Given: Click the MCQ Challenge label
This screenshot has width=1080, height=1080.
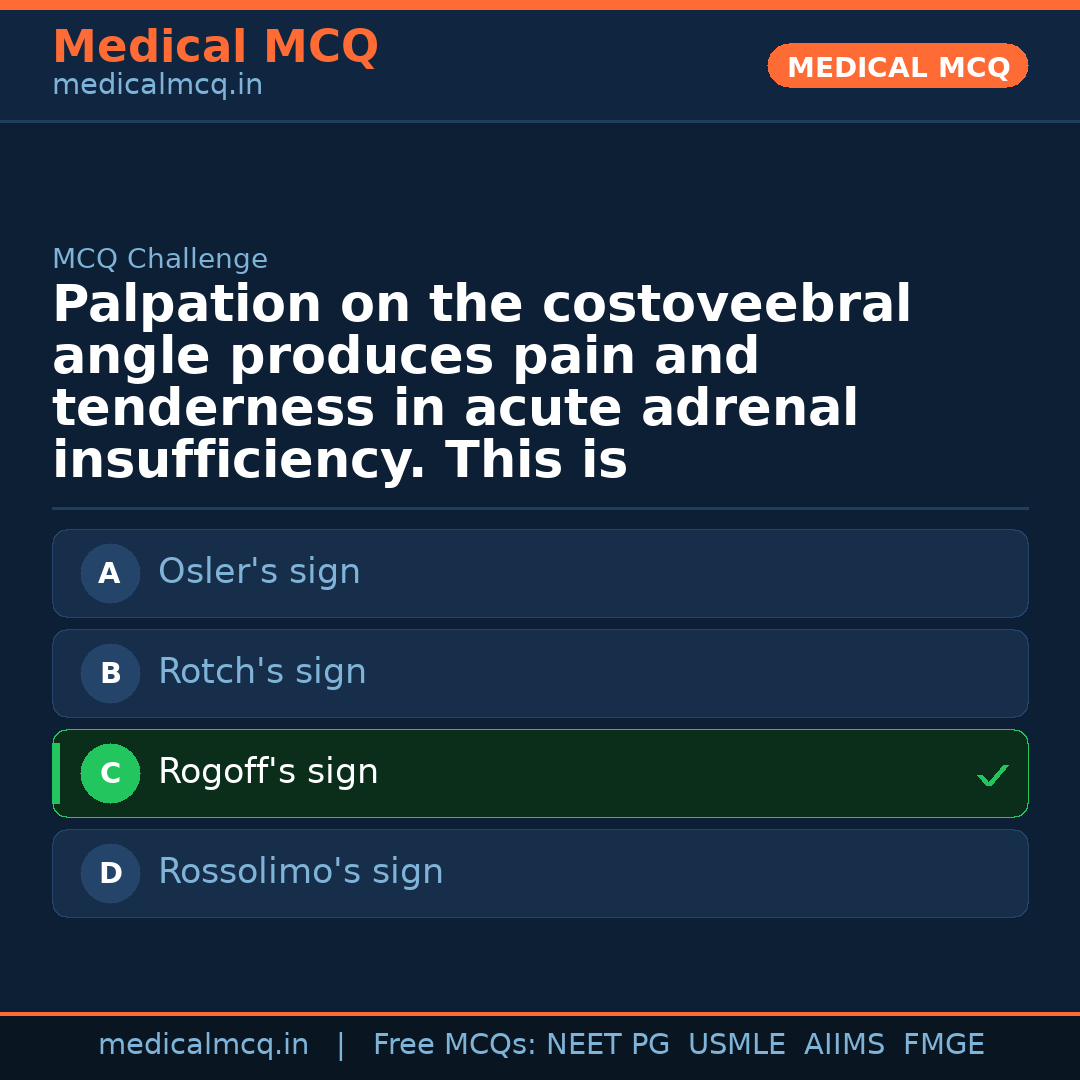Looking at the screenshot, I should [160, 260].
